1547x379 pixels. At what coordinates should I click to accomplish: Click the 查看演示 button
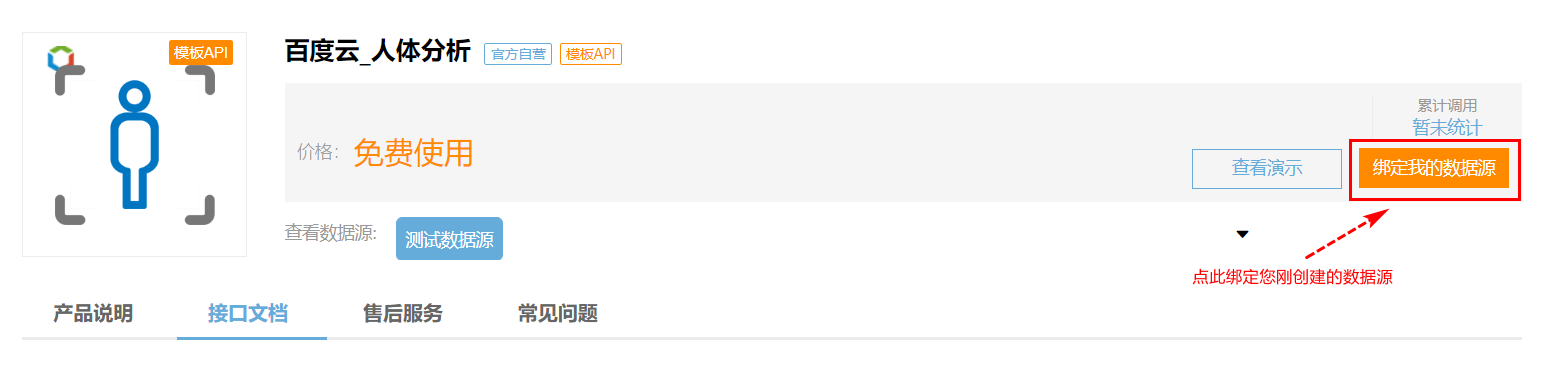[1267, 168]
